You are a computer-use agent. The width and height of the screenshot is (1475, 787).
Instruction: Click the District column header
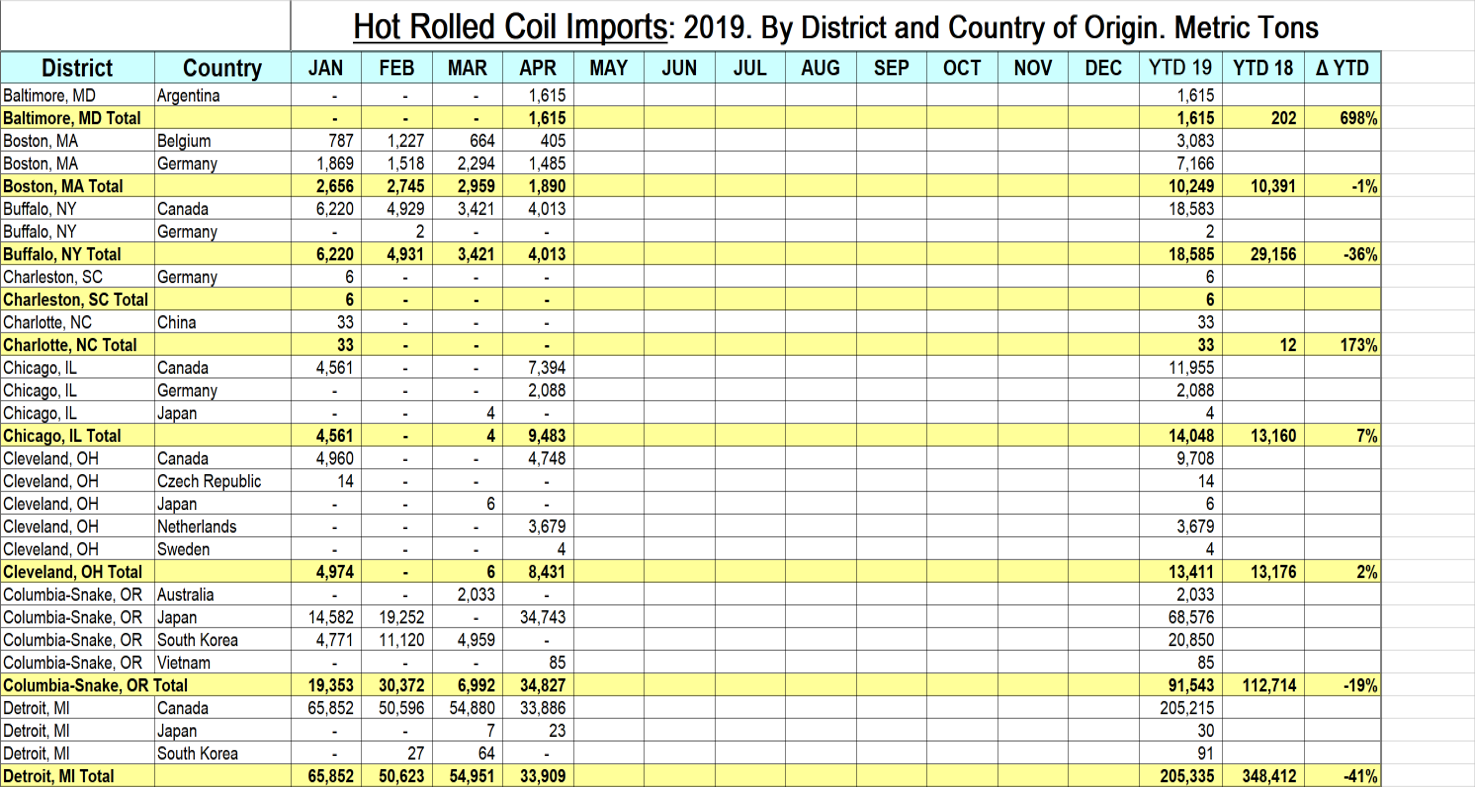pyautogui.click(x=77, y=68)
